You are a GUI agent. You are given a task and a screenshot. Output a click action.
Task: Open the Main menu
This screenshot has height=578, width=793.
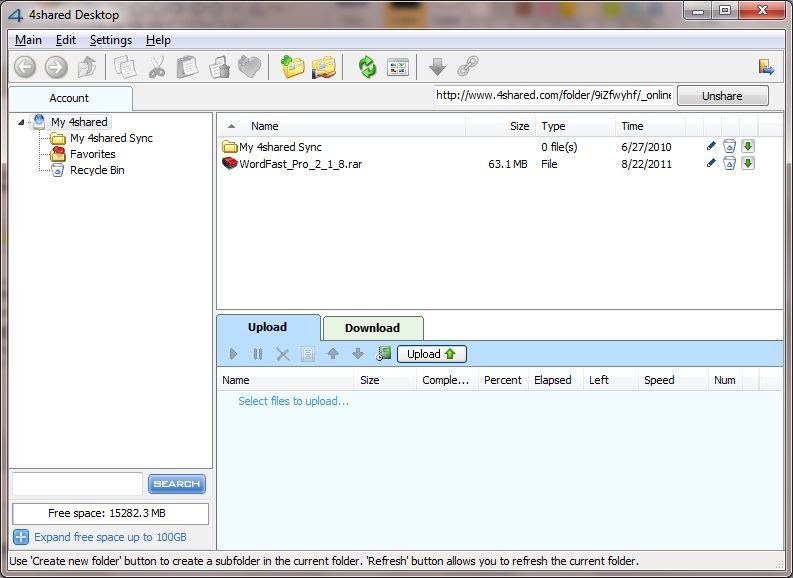click(28, 40)
